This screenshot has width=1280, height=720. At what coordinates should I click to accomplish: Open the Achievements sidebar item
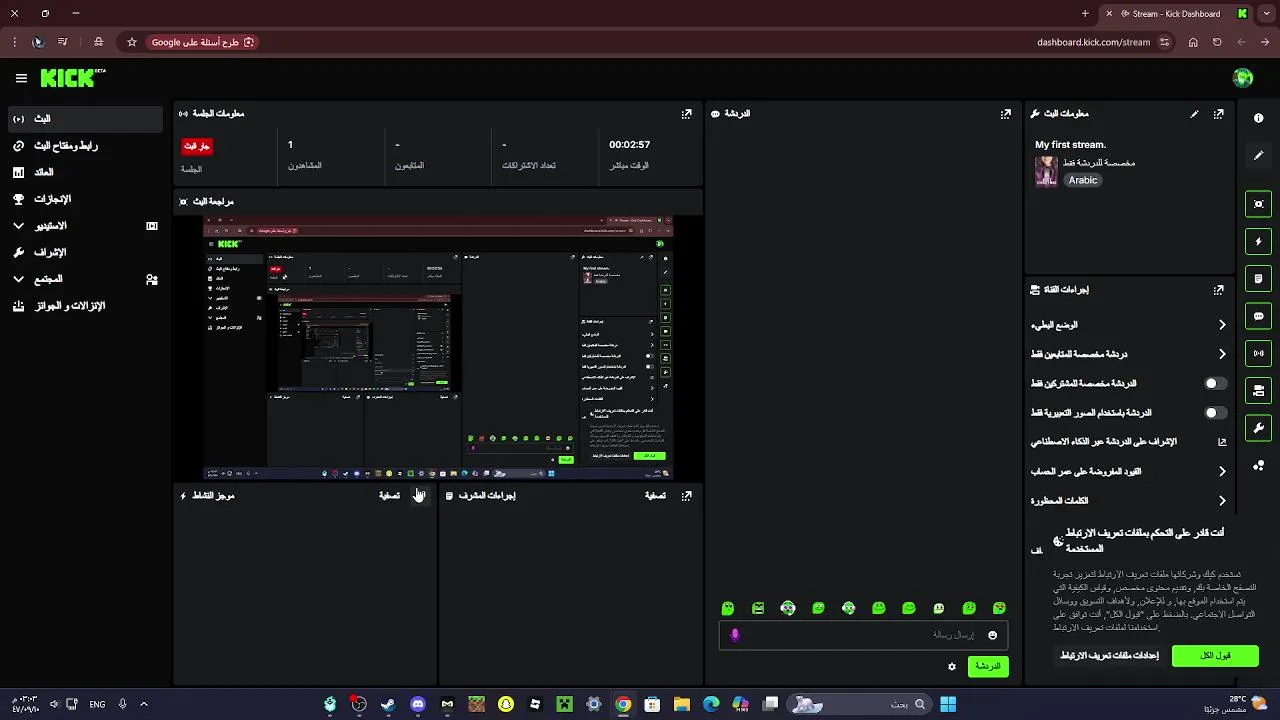[84, 199]
